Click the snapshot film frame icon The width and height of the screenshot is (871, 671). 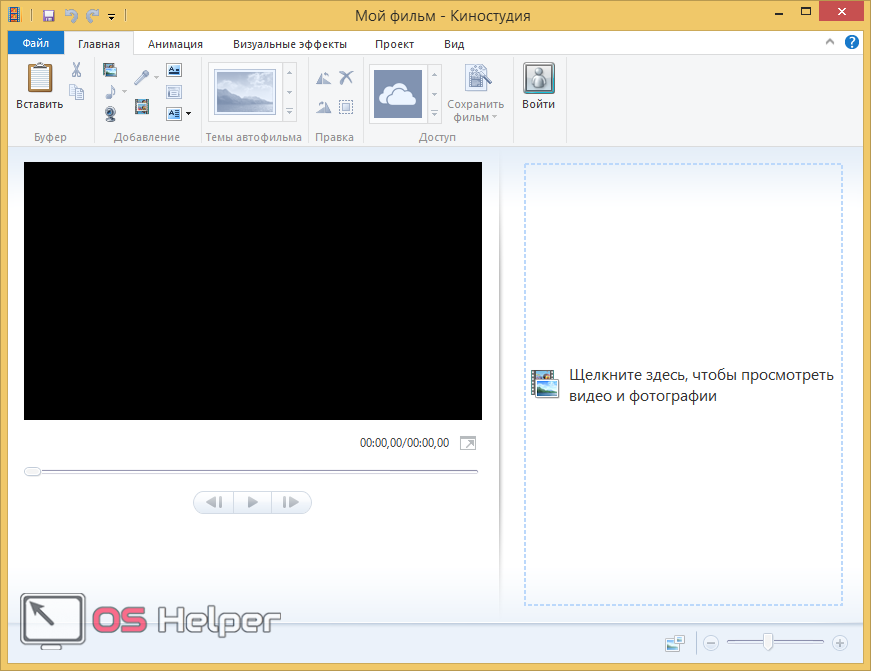coord(142,106)
